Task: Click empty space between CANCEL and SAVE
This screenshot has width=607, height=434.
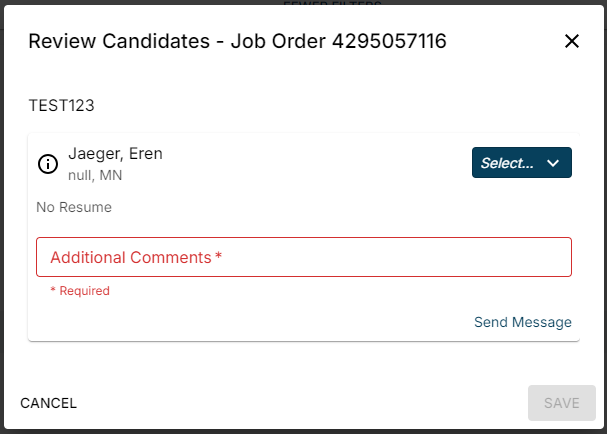Action: [x=300, y=403]
